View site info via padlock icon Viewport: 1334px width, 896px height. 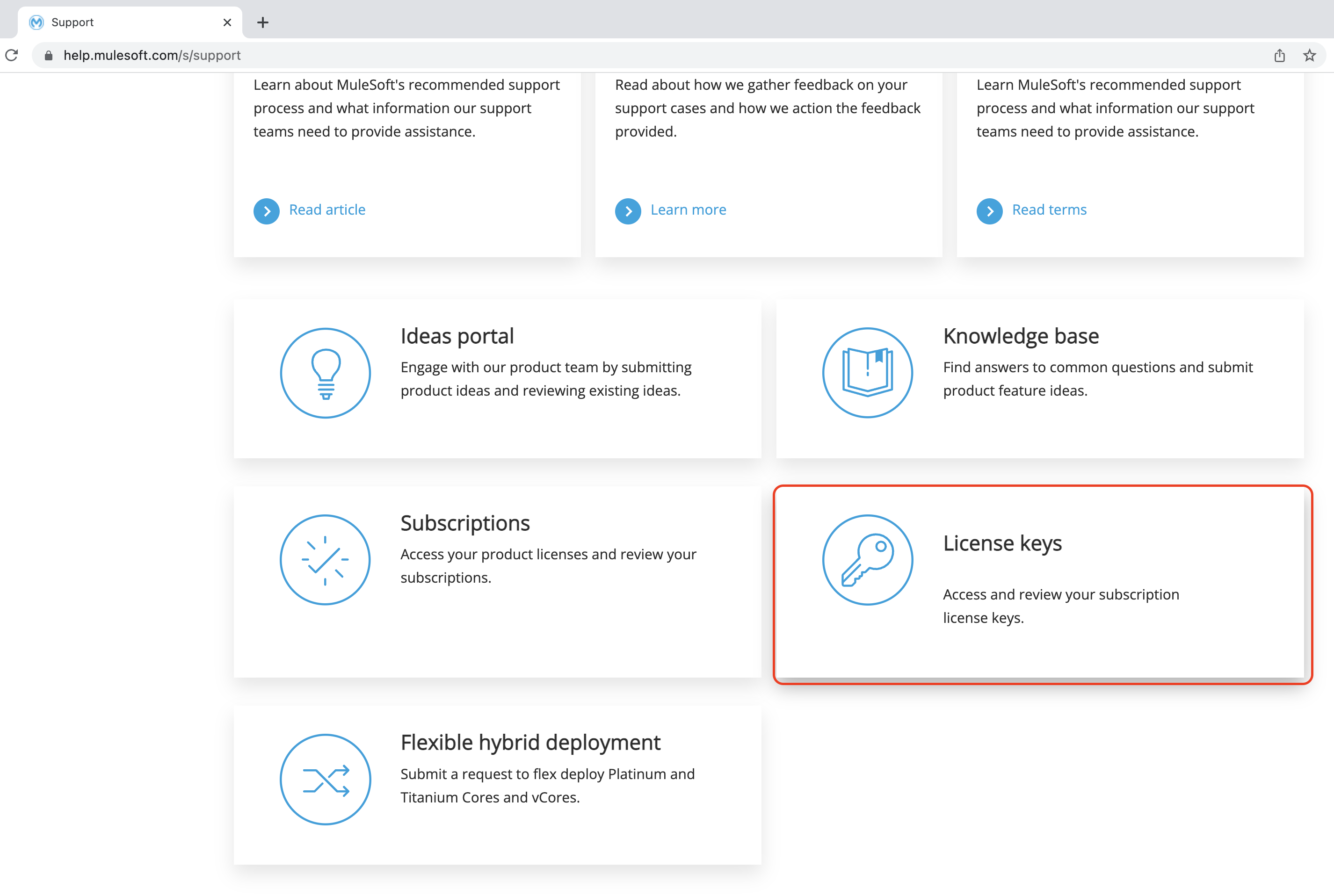[49, 56]
